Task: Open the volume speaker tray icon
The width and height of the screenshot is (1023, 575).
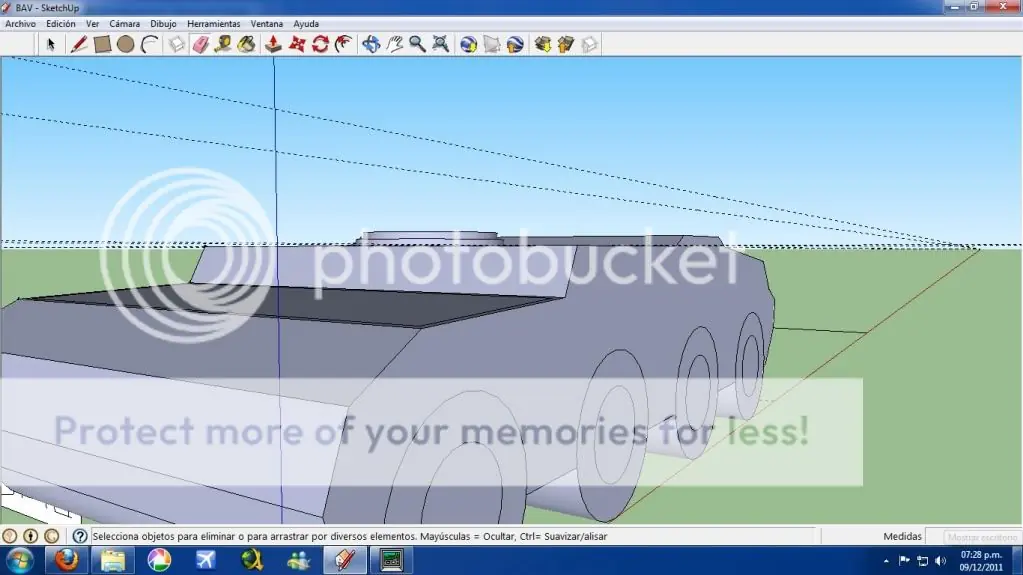Action: point(940,561)
